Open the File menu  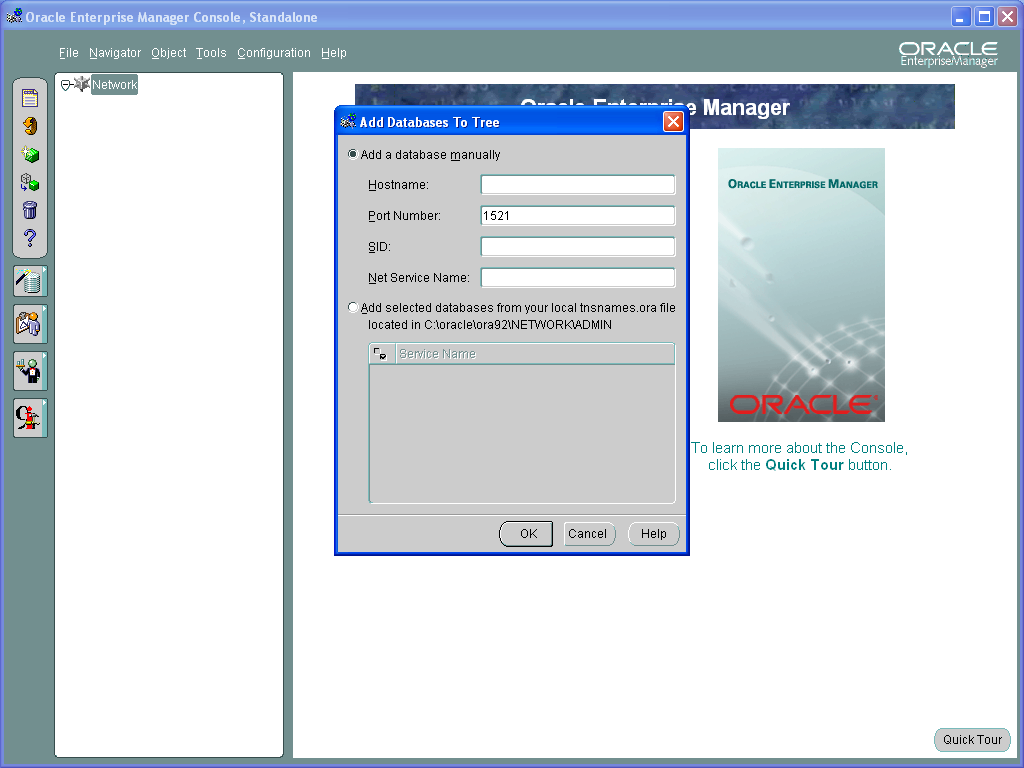tap(69, 53)
